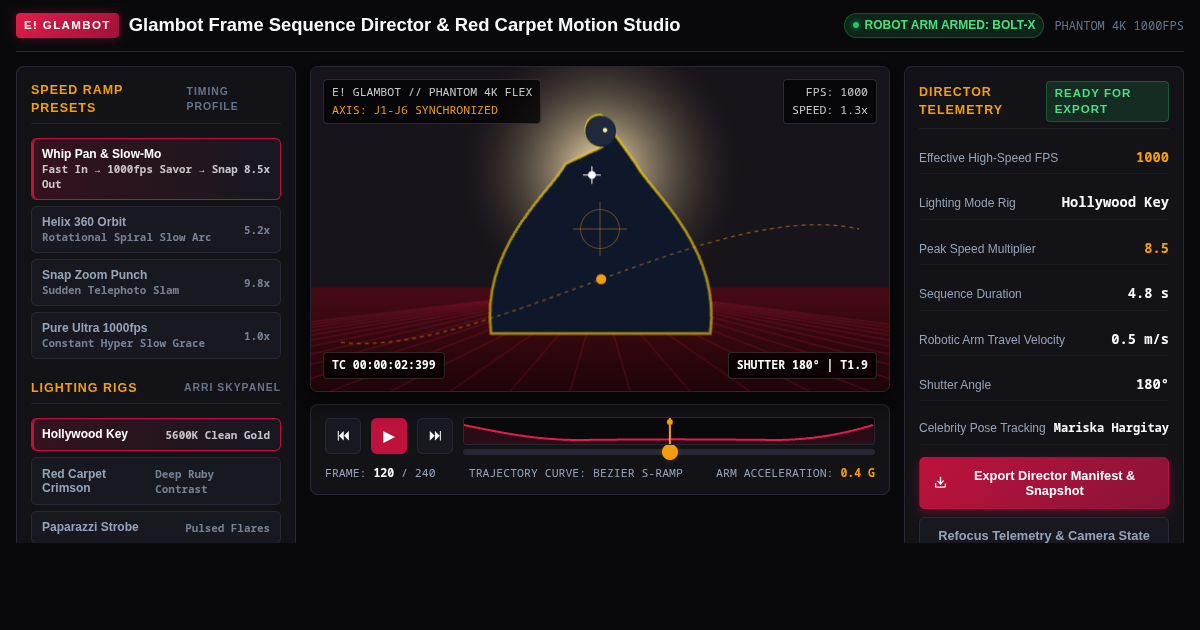This screenshot has width=1200, height=630.
Task: Select the Pure Ultra 1000fps preset
Action: [x=156, y=335]
